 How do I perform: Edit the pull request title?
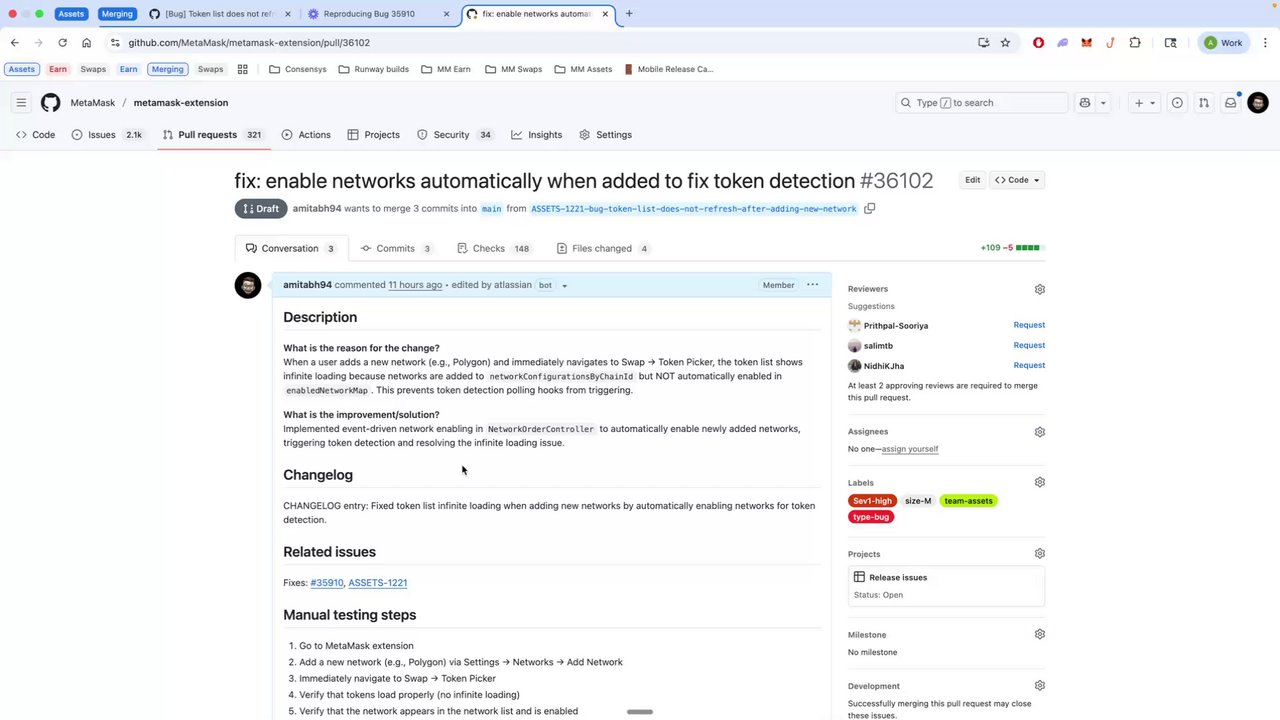click(x=972, y=180)
